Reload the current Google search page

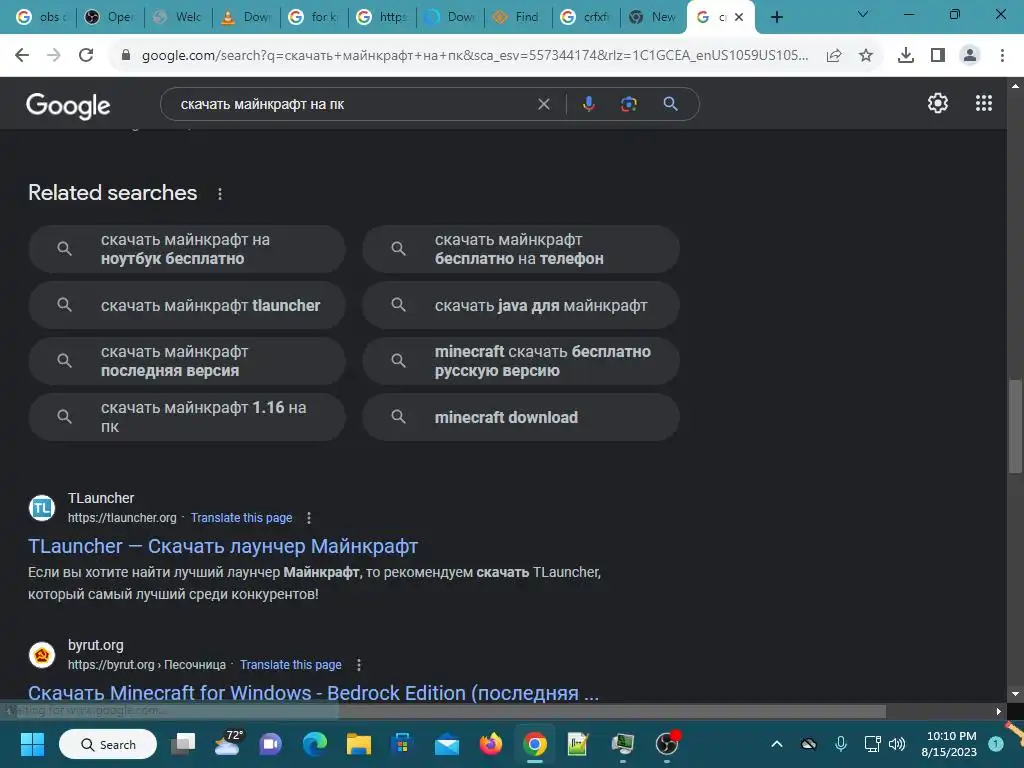[86, 56]
